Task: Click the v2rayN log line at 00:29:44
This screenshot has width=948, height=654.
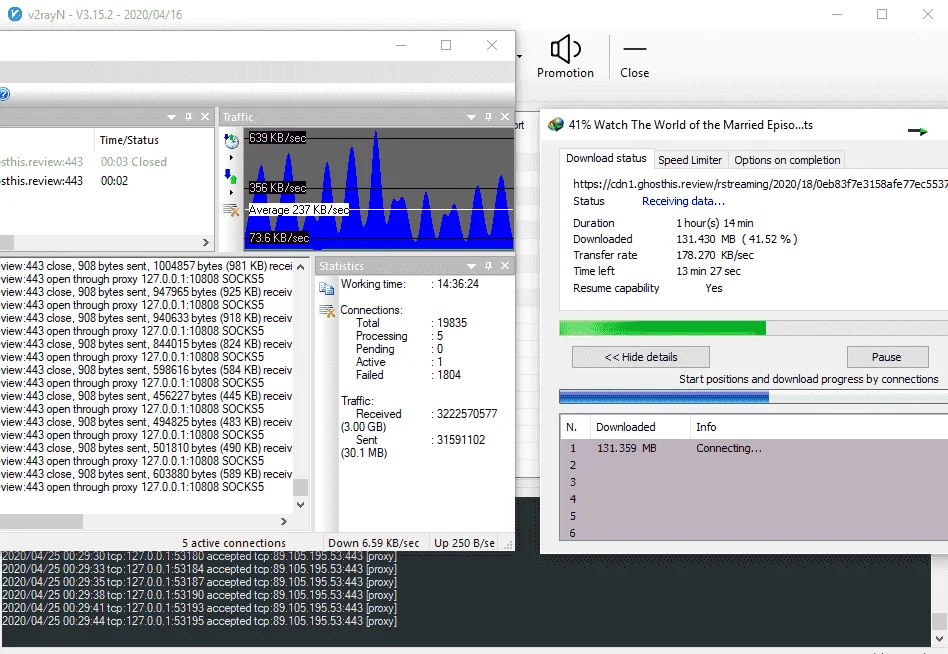Action: coord(200,621)
